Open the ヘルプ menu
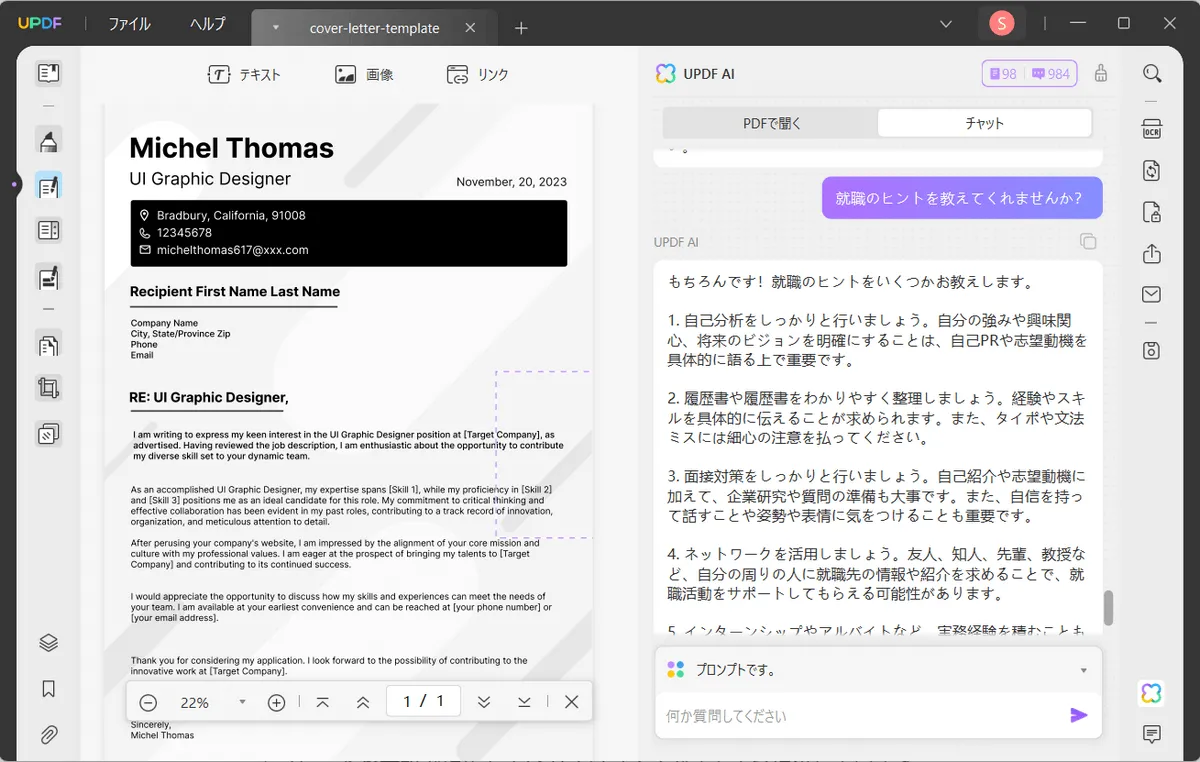This screenshot has width=1200, height=762. click(x=208, y=24)
